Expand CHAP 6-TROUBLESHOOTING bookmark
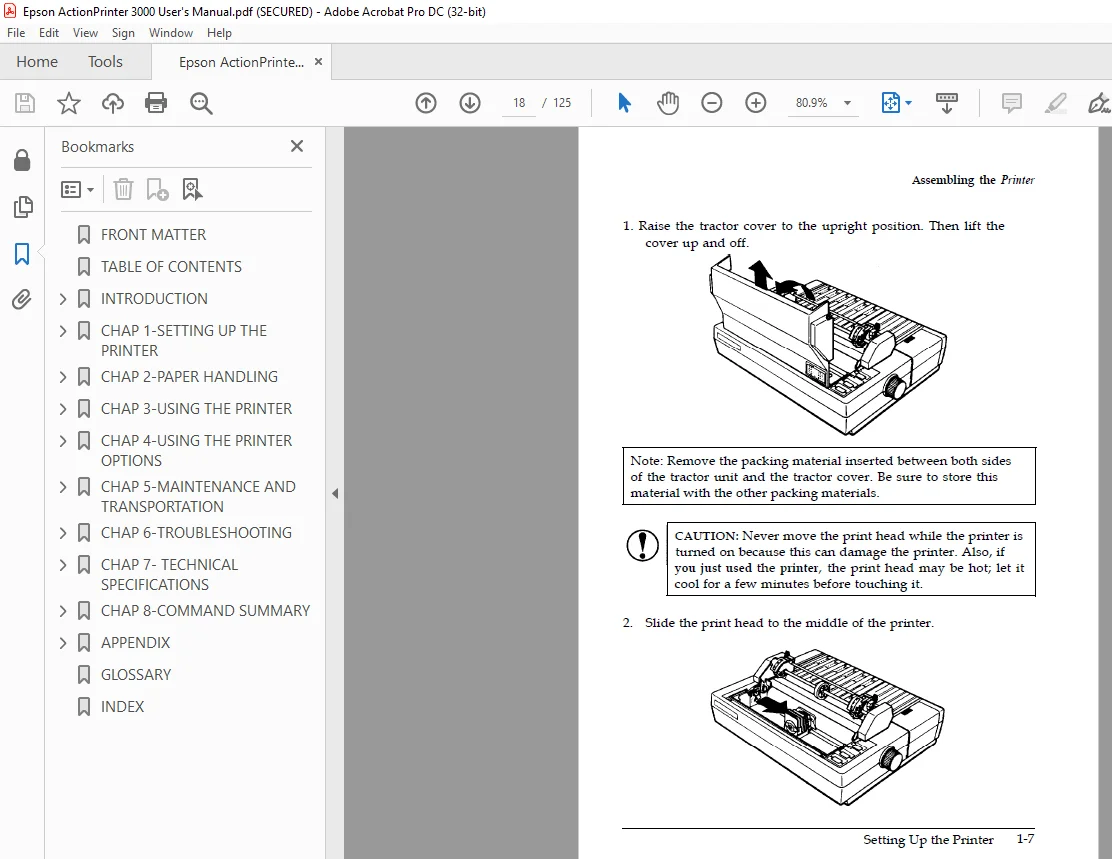1112x859 pixels. [62, 533]
